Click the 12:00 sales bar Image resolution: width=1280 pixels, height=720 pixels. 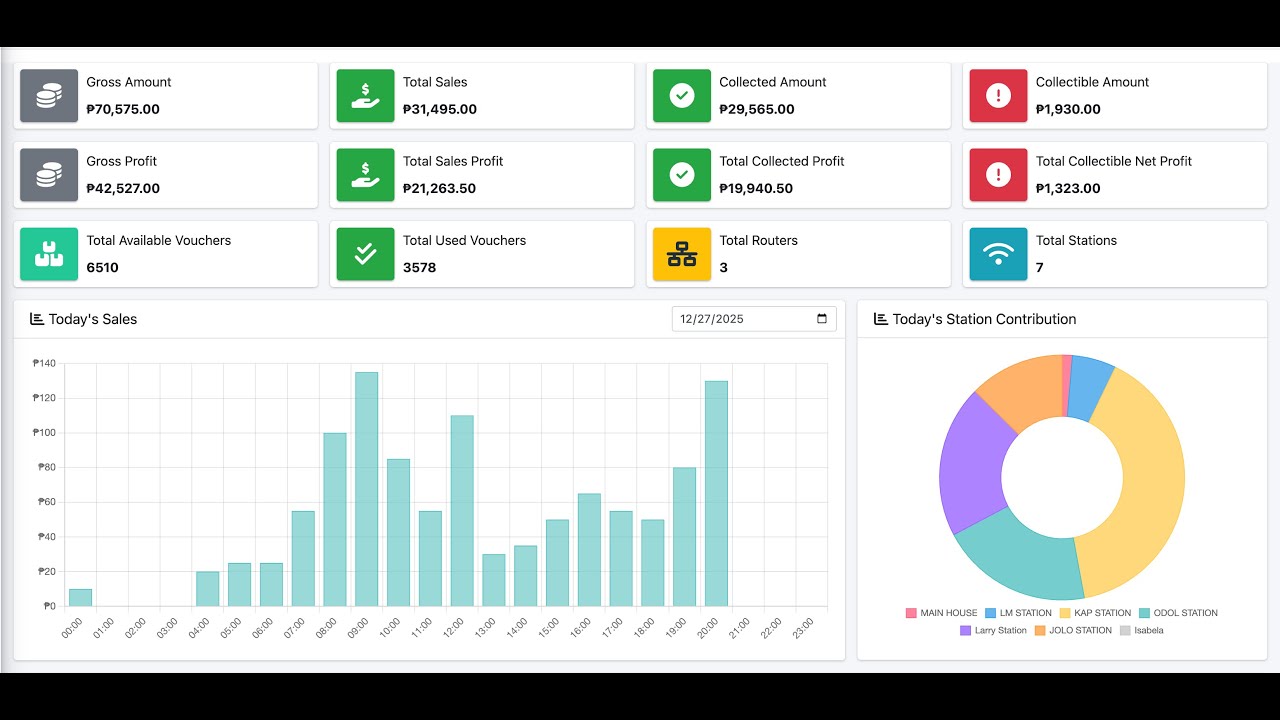(x=462, y=511)
